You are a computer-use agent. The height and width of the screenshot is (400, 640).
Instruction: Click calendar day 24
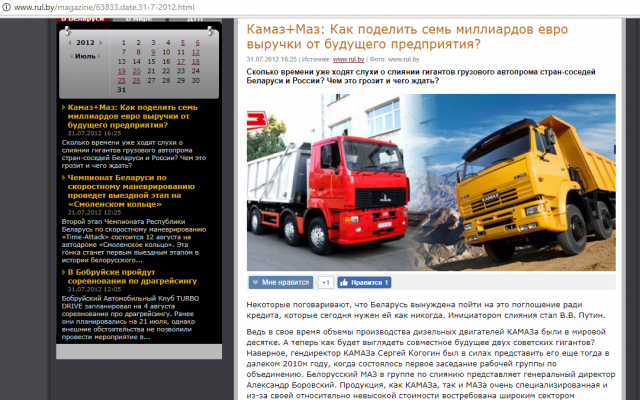(x=196, y=71)
